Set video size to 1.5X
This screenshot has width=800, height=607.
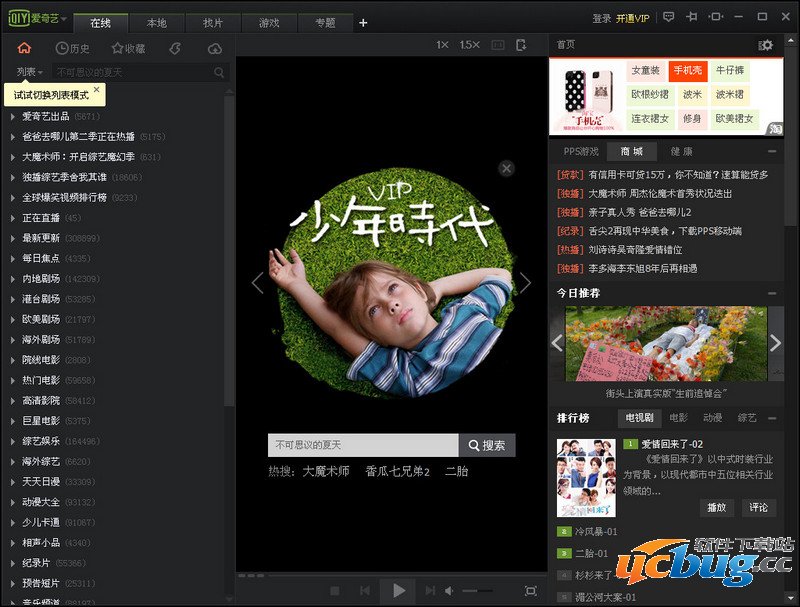pyautogui.click(x=469, y=45)
